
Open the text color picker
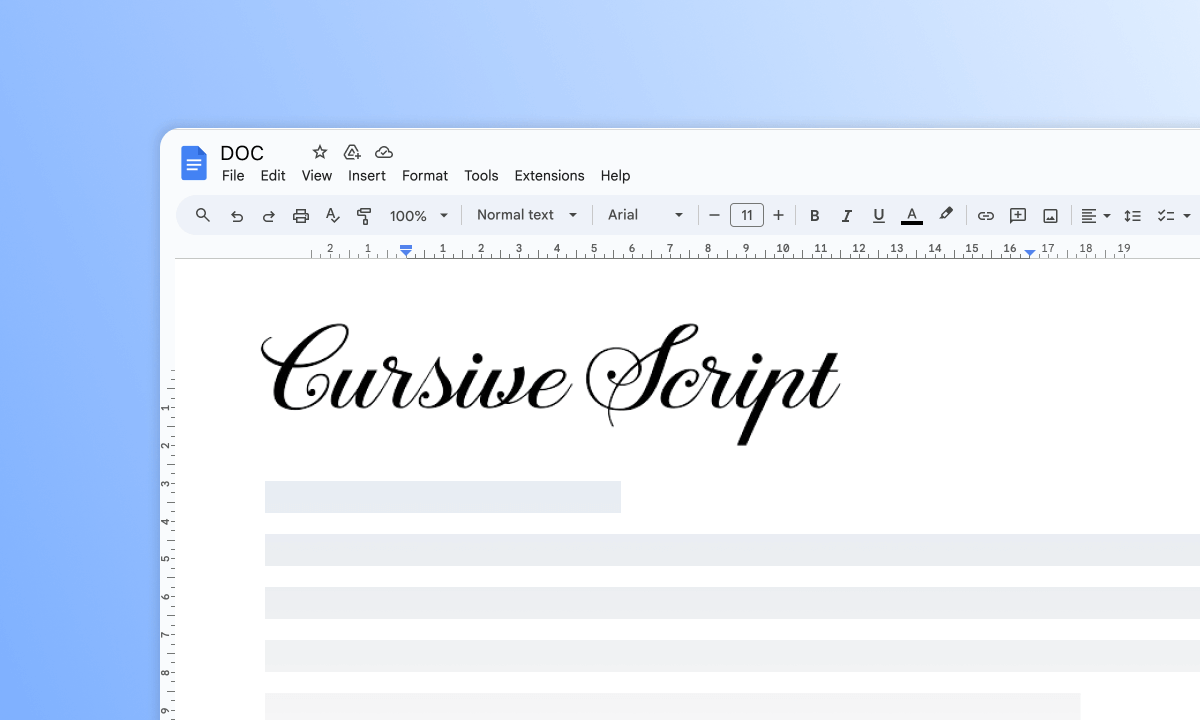click(x=911, y=215)
